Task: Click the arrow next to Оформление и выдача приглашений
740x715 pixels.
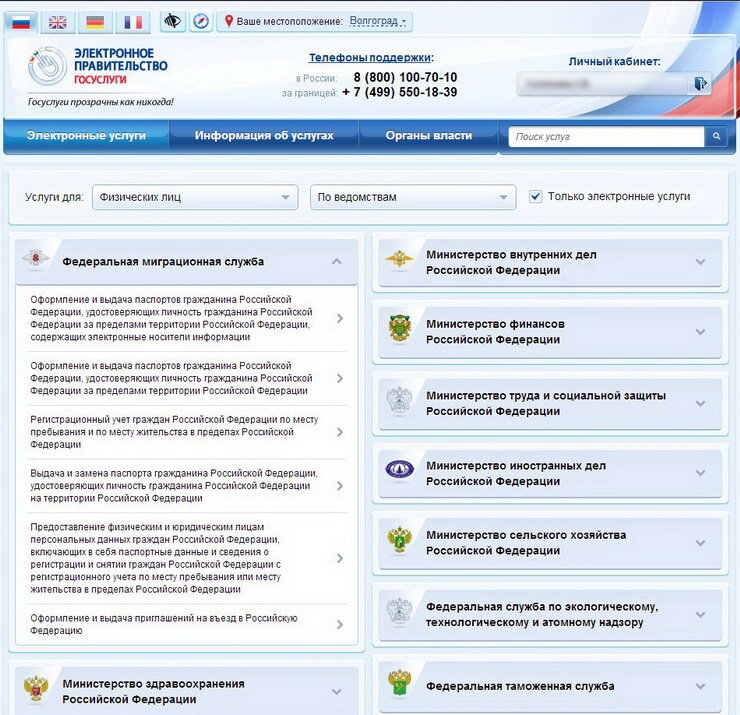Action: pos(340,624)
